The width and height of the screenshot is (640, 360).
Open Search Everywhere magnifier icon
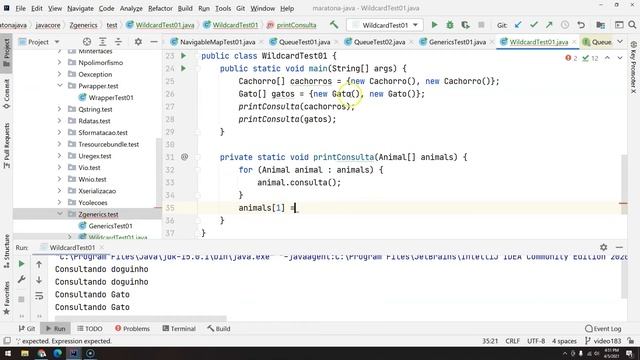click(x=632, y=25)
